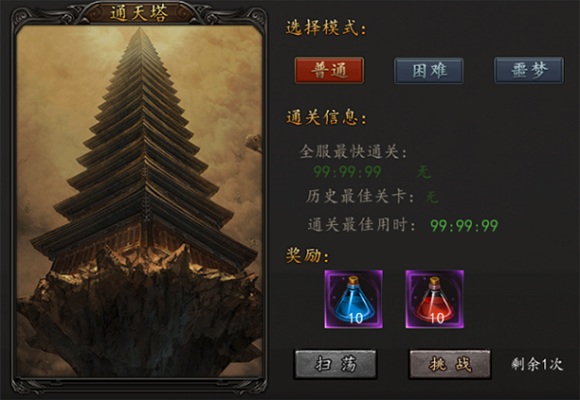The image size is (580, 400).
Task: Click the 通关最佳用时 label
Action: 361,225
